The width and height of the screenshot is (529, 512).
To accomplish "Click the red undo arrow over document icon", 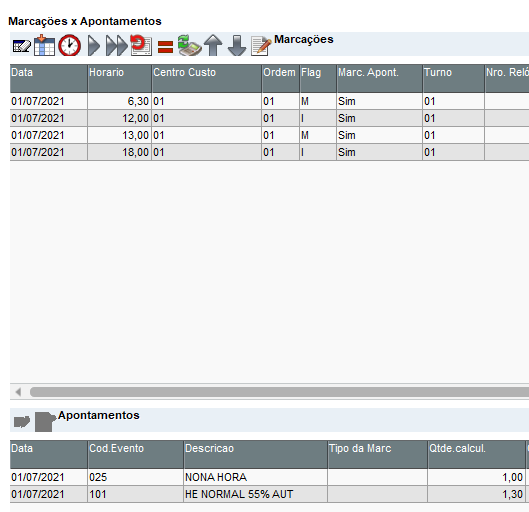I will 141,45.
